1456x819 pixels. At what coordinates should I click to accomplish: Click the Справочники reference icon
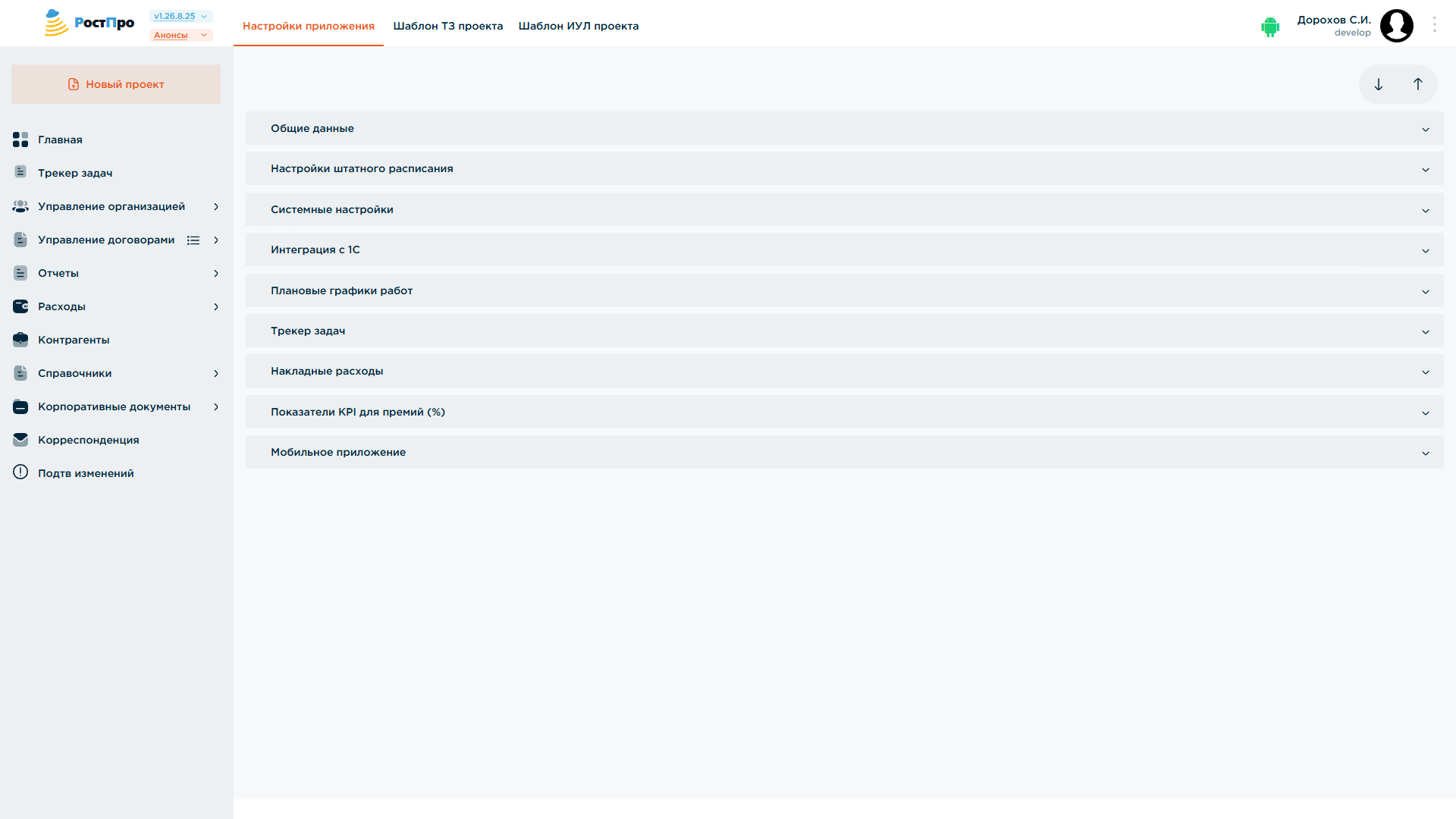(20, 373)
